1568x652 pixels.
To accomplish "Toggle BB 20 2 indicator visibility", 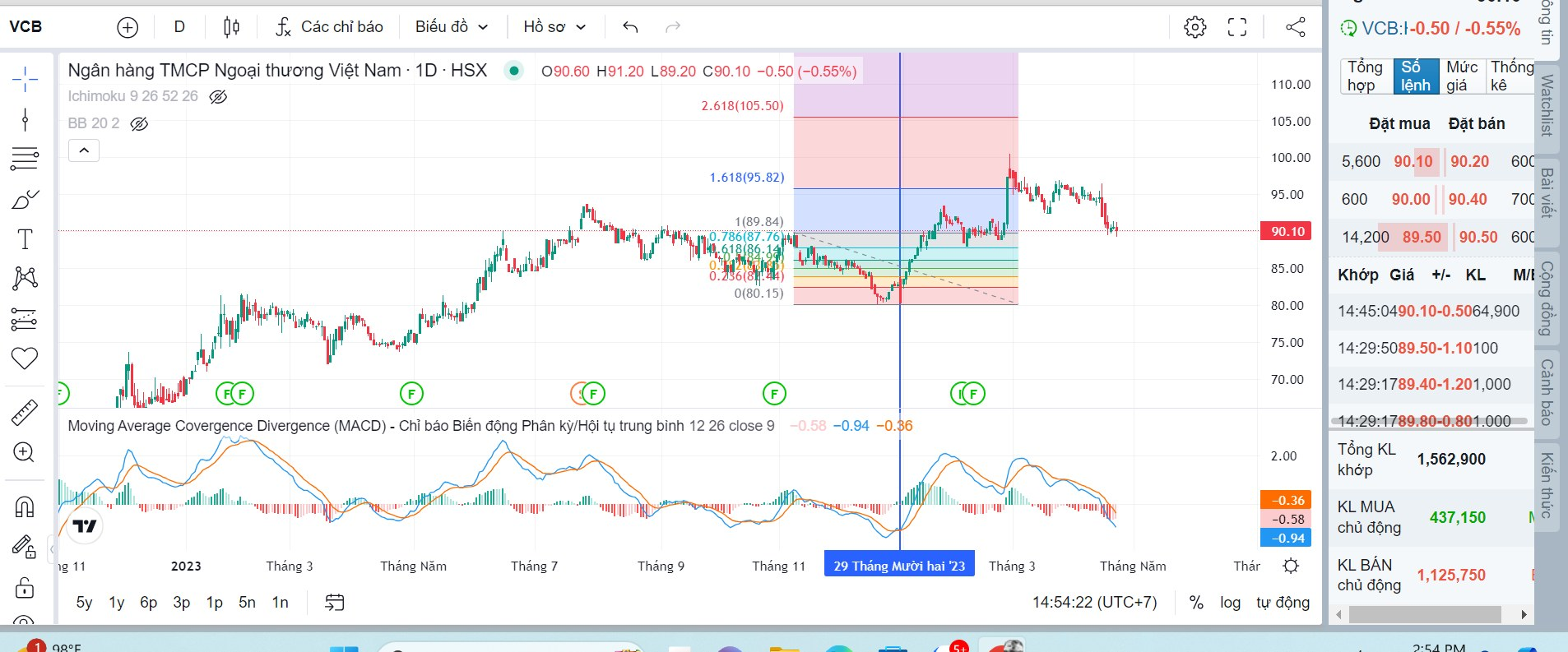I will click(140, 124).
